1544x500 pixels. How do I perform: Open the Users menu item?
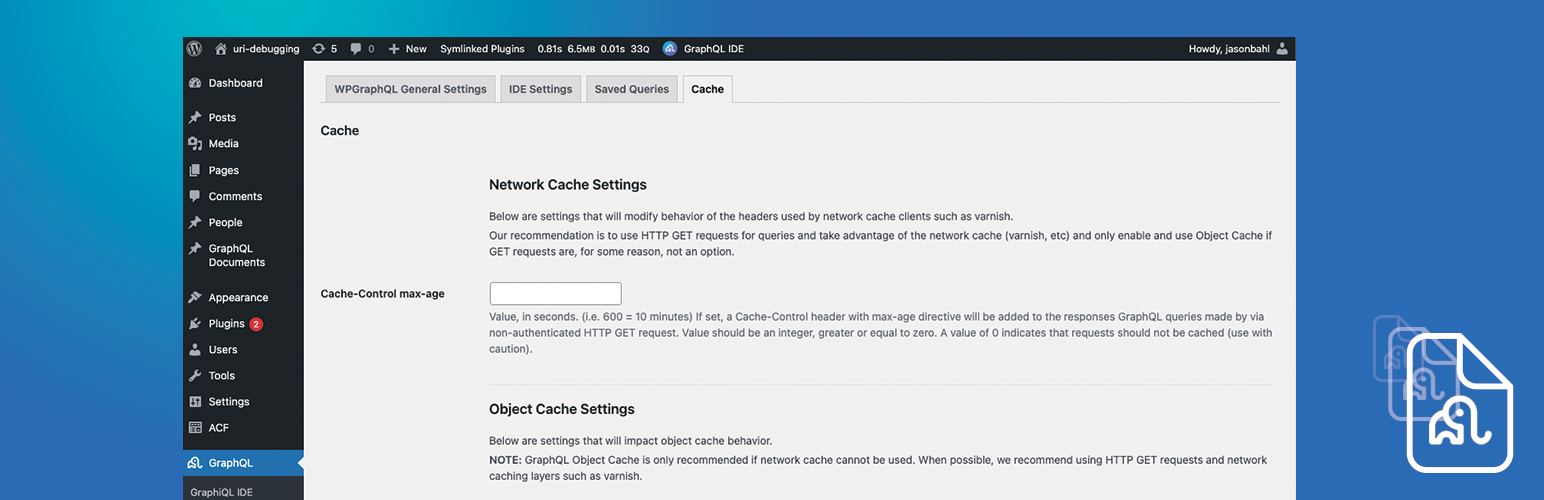(x=243, y=349)
